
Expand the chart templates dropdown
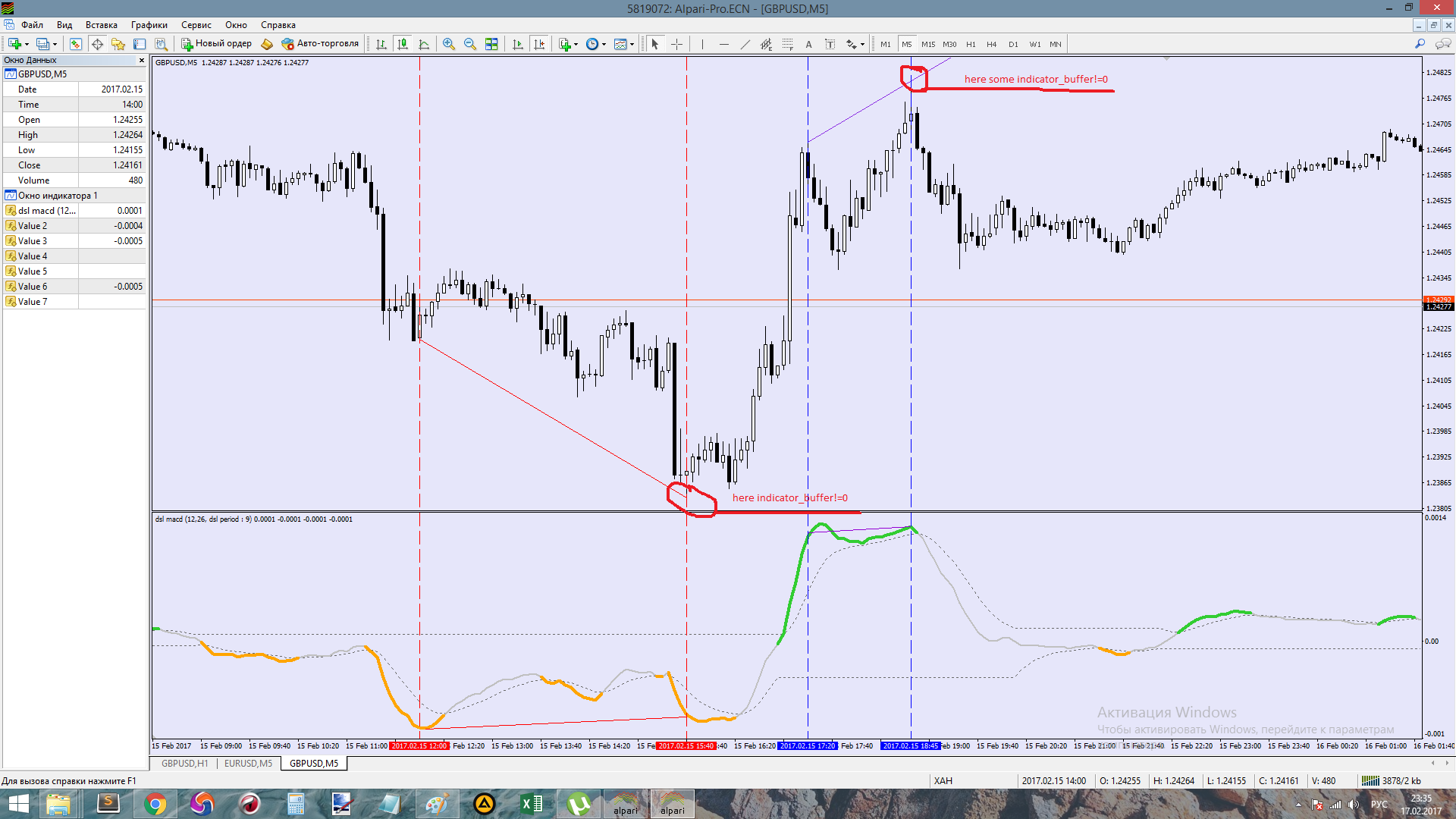click(632, 44)
